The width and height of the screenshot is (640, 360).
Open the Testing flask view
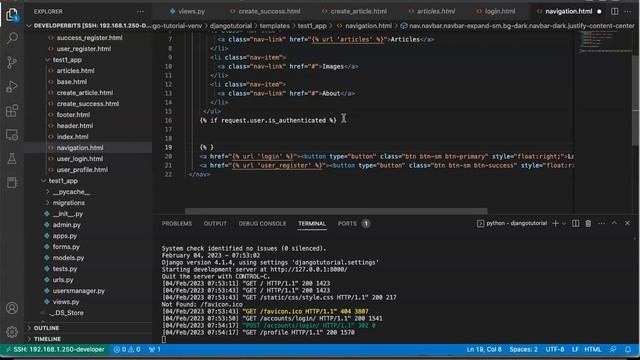(x=12, y=158)
